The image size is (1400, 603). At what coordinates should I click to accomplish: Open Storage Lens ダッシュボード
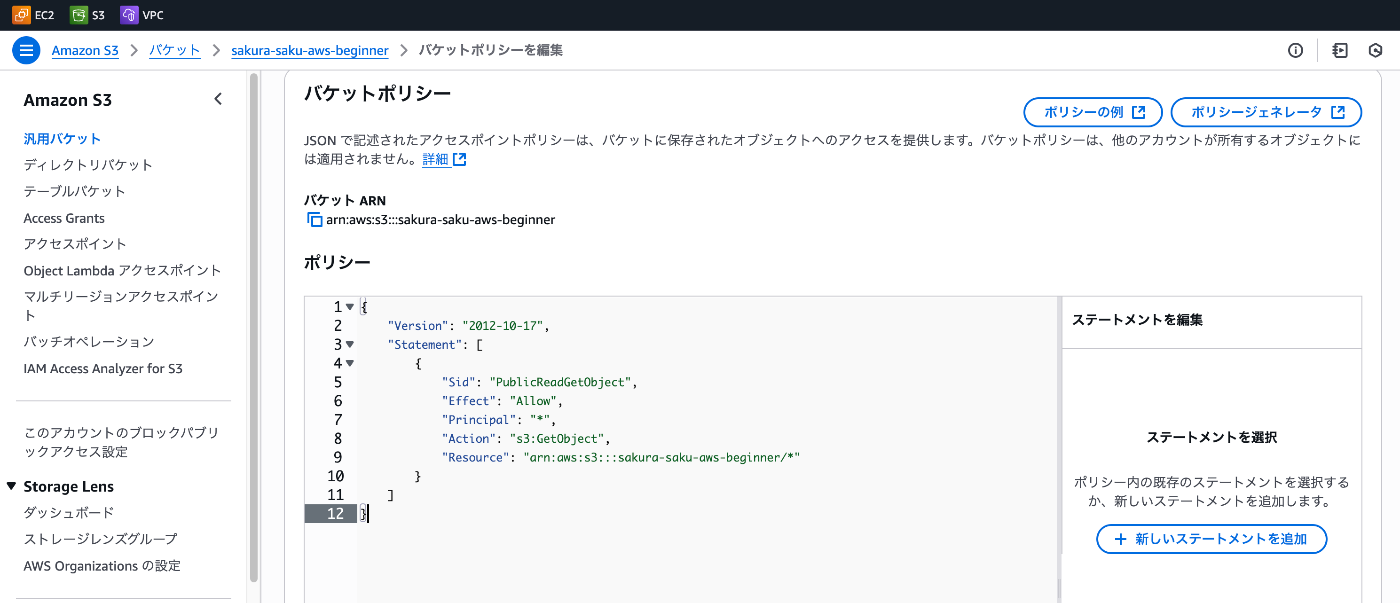[69, 512]
